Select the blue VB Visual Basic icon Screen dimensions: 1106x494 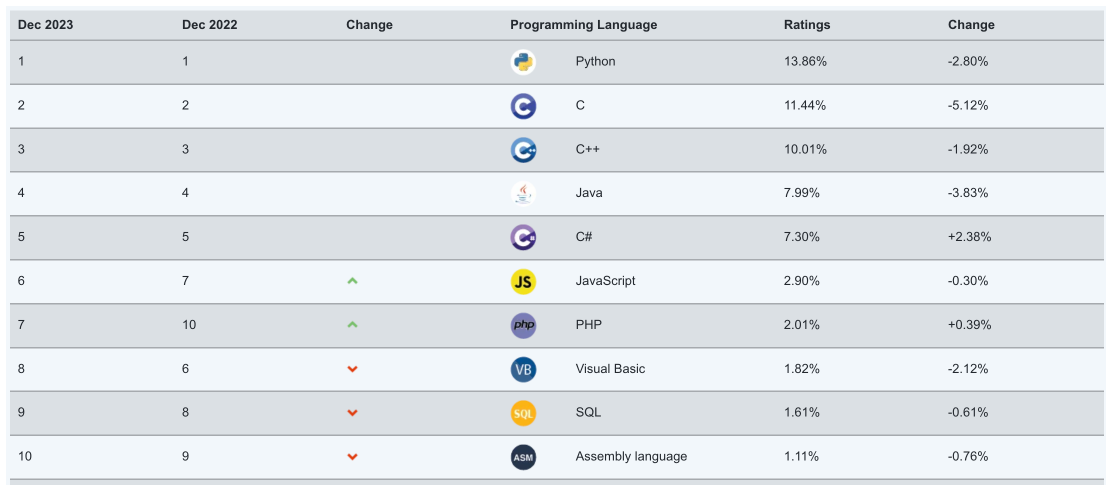[523, 370]
